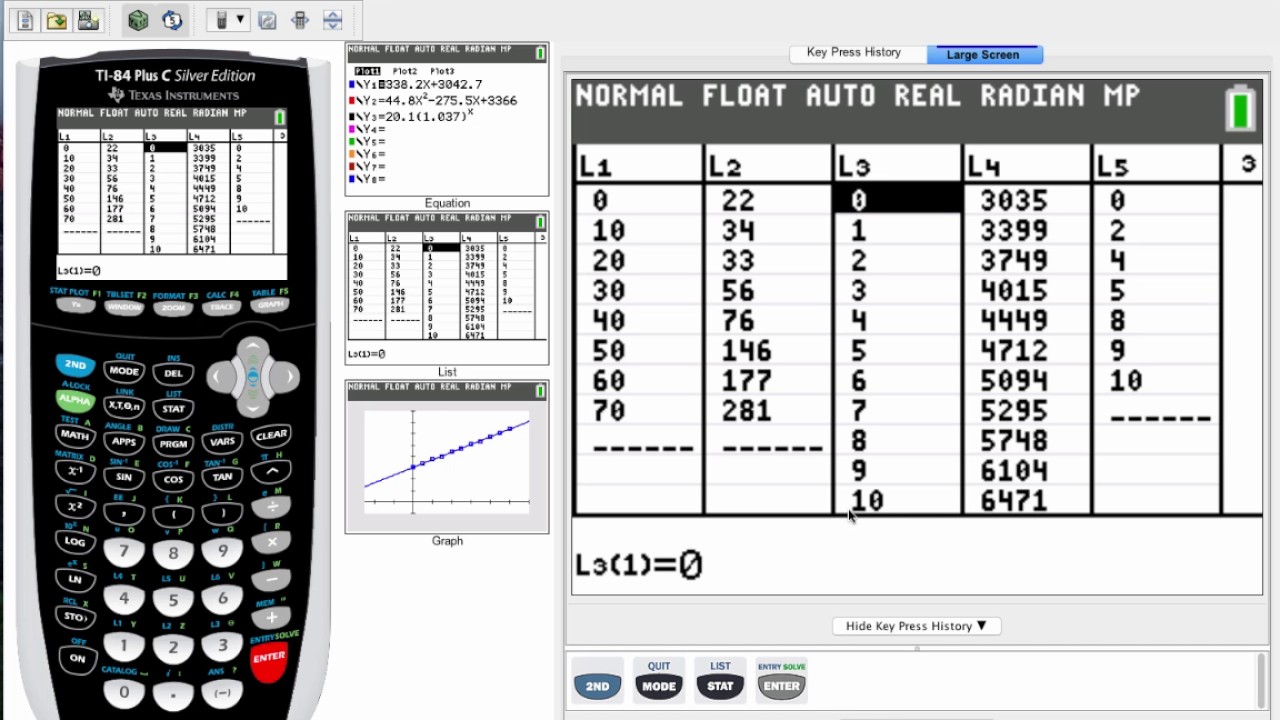Image resolution: width=1280 pixels, height=720 pixels.
Task: Click the ZOOM key on calculator
Action: click(x=173, y=309)
